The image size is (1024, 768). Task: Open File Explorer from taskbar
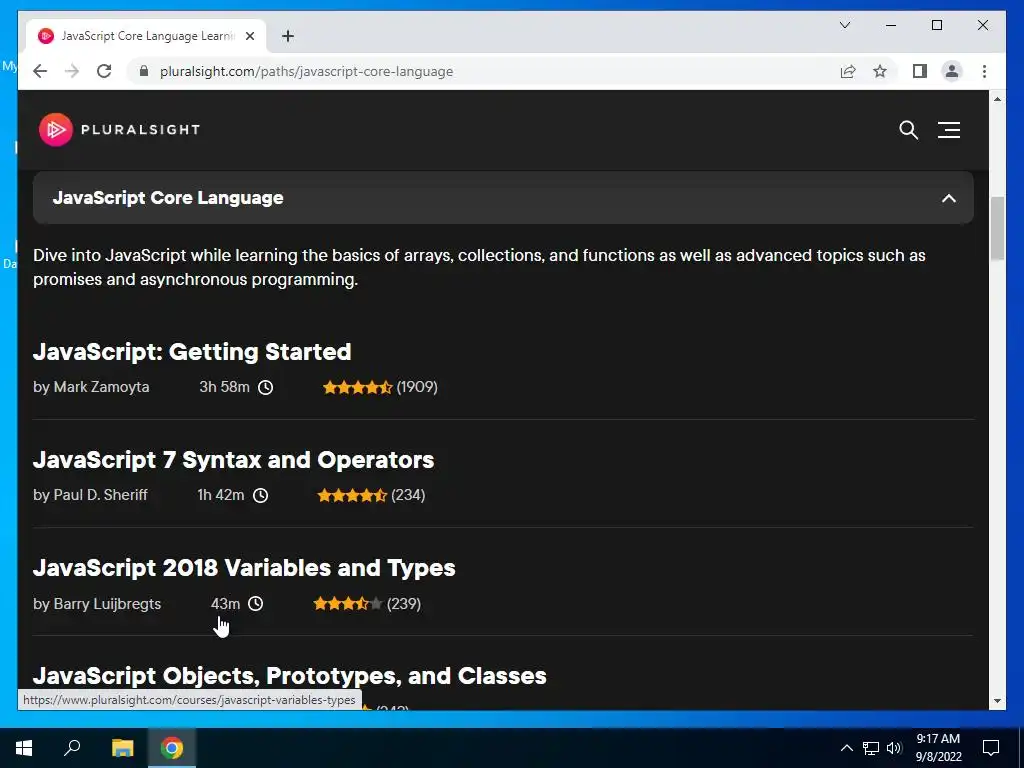[122, 748]
